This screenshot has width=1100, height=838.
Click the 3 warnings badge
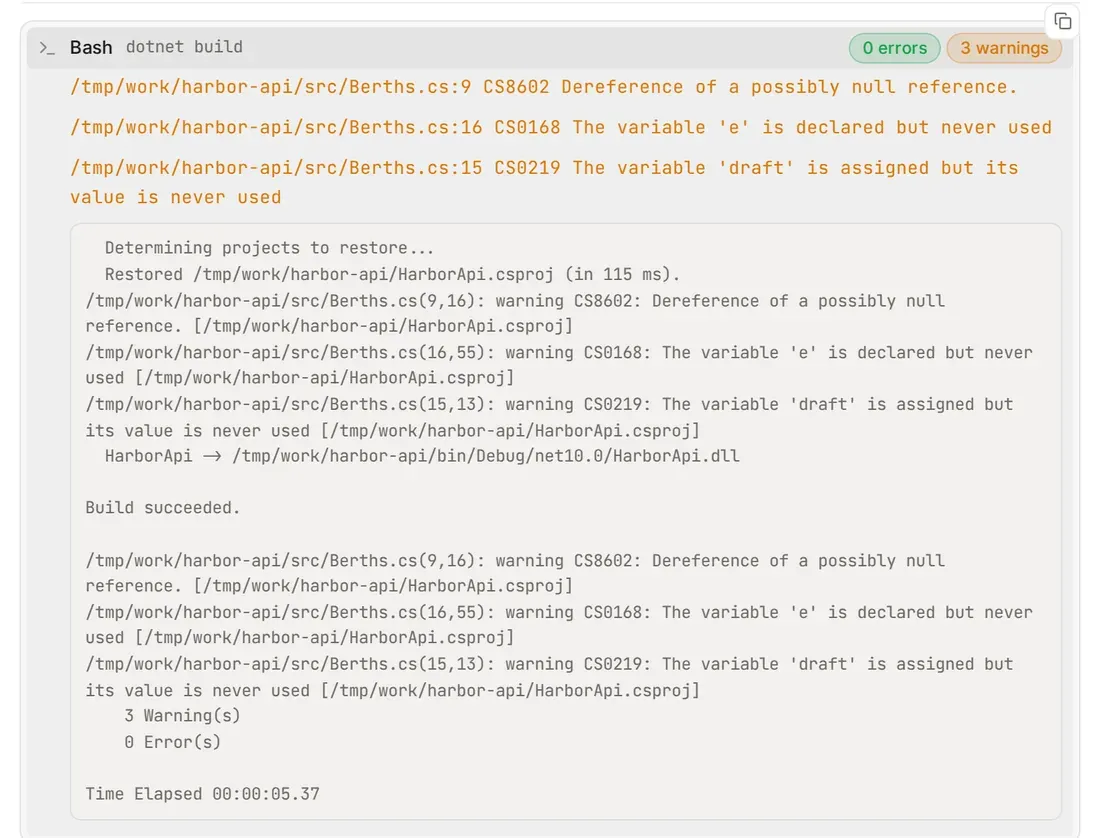[x=1004, y=48]
